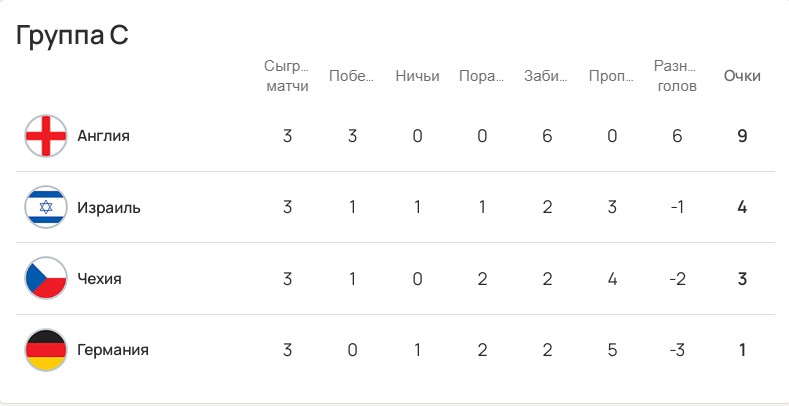789x406 pixels.
Task: Click the Побе... wins column header
Action: [352, 77]
